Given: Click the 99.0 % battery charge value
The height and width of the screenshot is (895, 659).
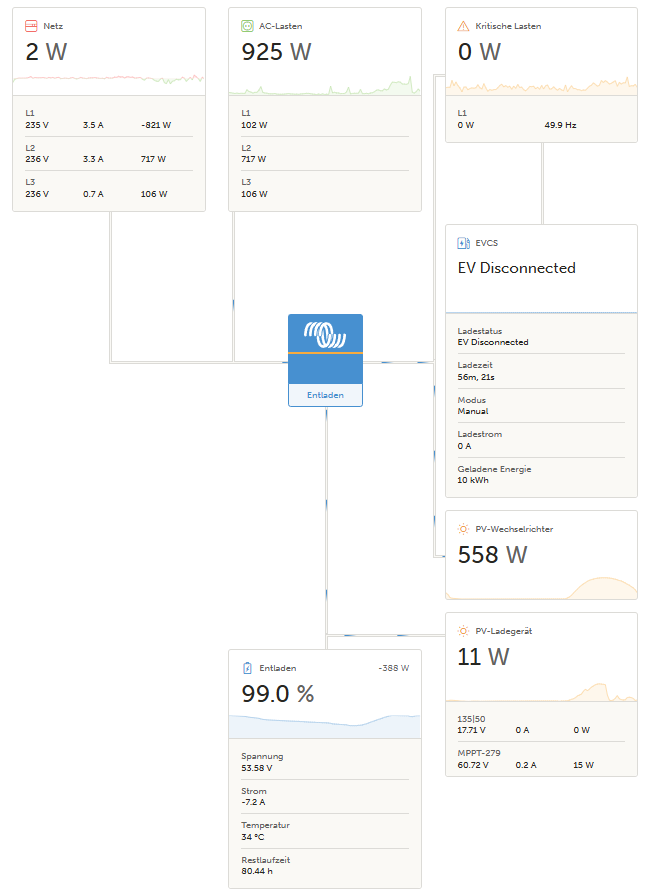Looking at the screenshot, I should tap(278, 694).
